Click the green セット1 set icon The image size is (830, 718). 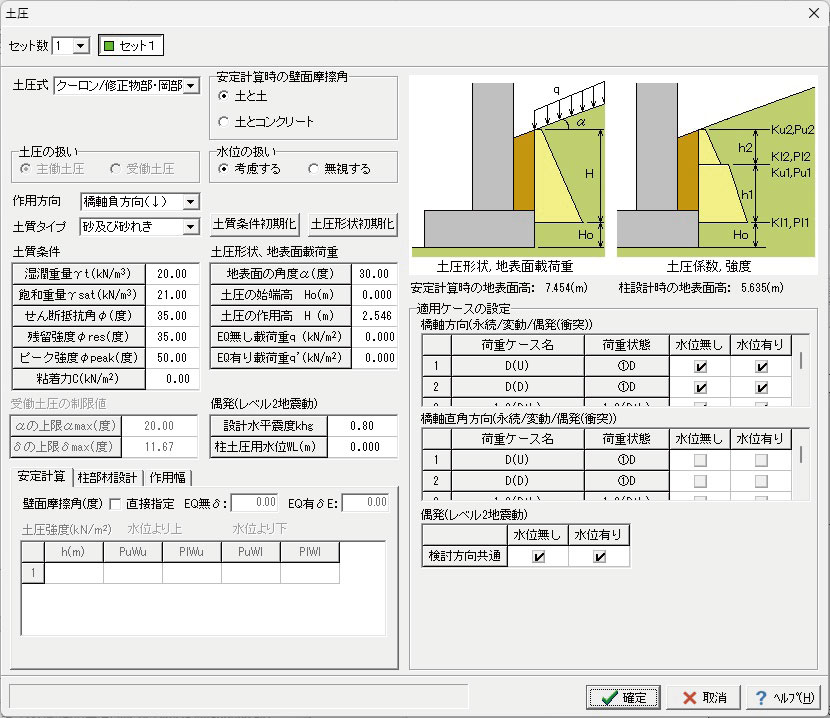(x=111, y=46)
